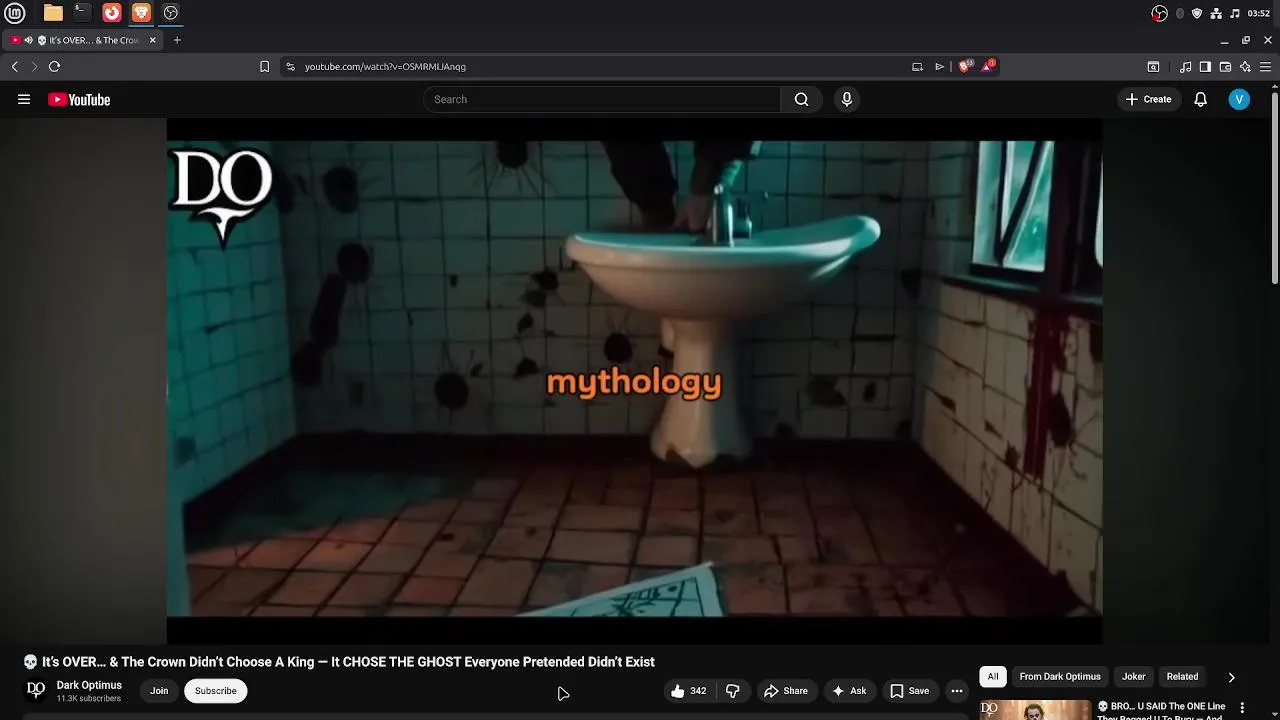
Task: Open the 03:52 clock calendar
Action: (x=1259, y=13)
